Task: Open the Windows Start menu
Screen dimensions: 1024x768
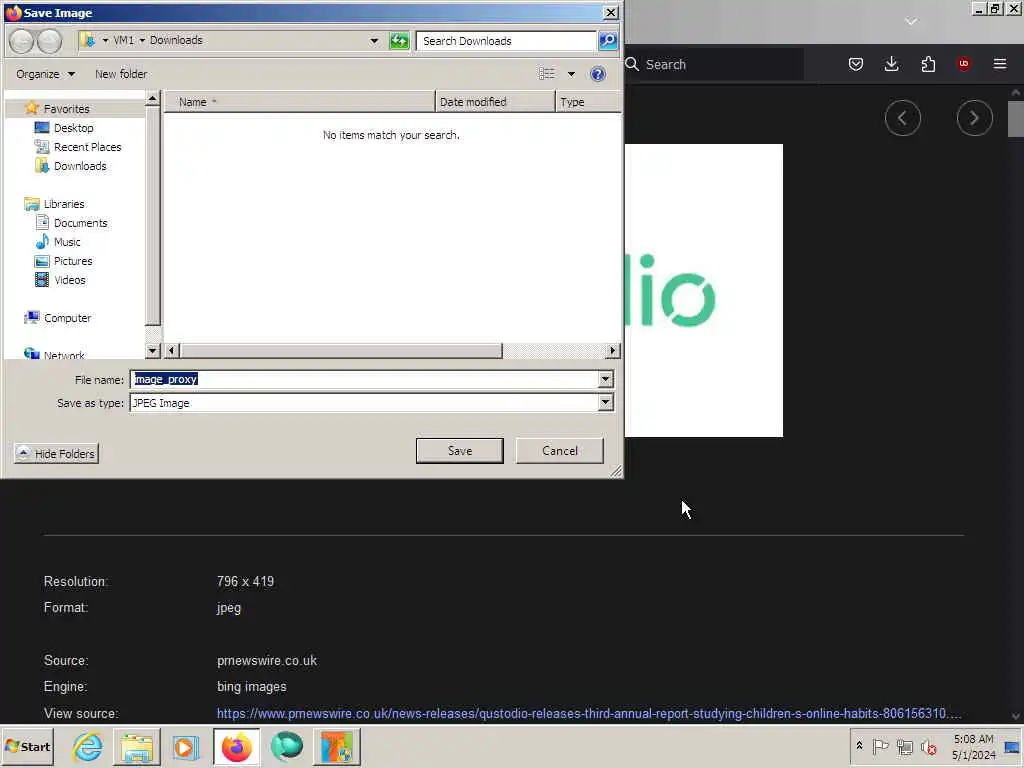Action: [27, 746]
